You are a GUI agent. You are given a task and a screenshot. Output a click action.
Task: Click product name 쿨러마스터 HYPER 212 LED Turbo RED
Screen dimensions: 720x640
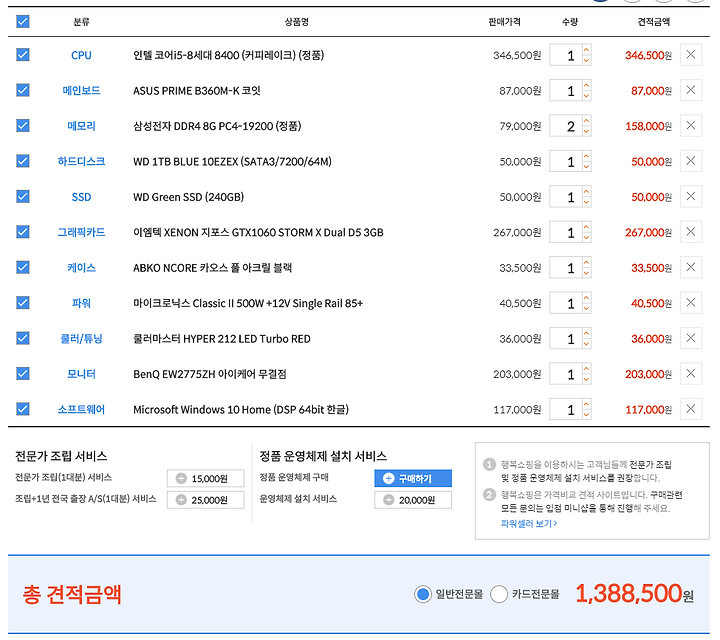(x=222, y=339)
